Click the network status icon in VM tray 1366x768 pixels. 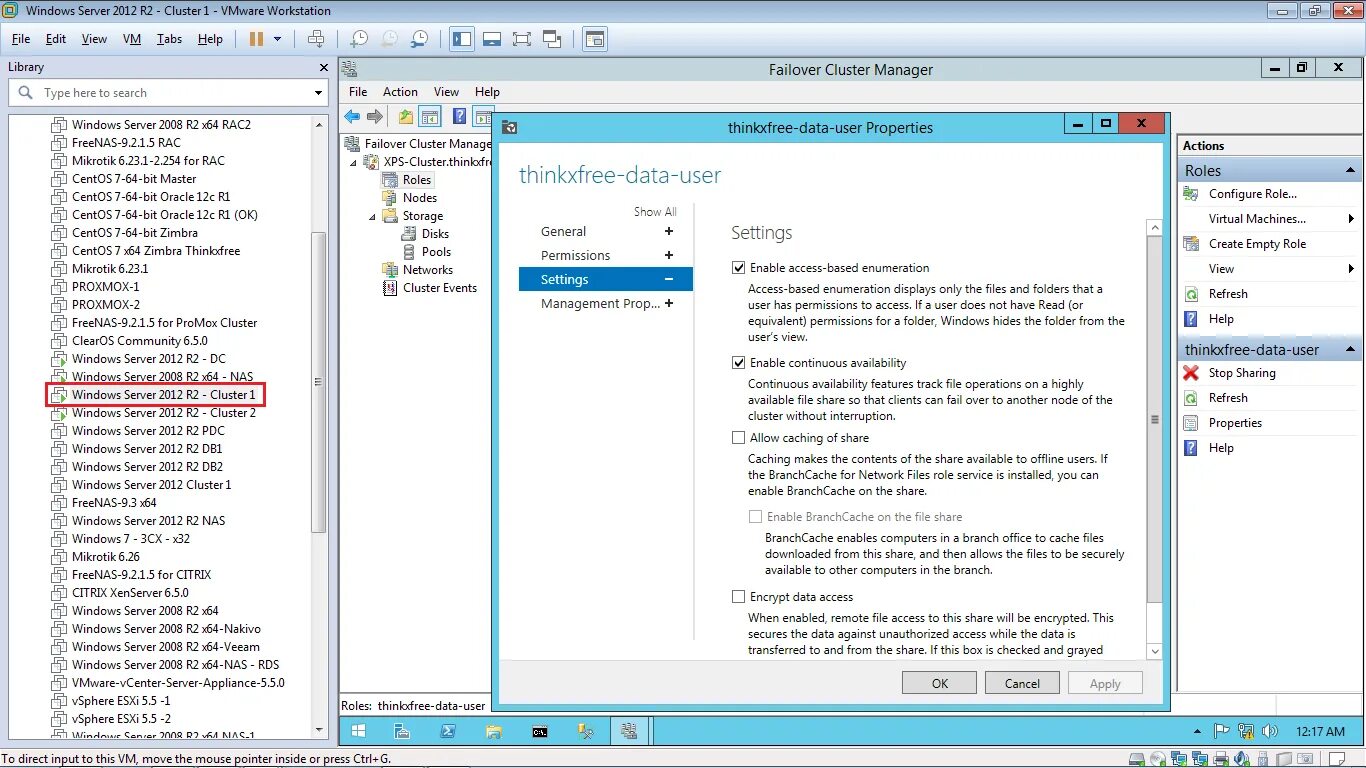tap(1246, 732)
